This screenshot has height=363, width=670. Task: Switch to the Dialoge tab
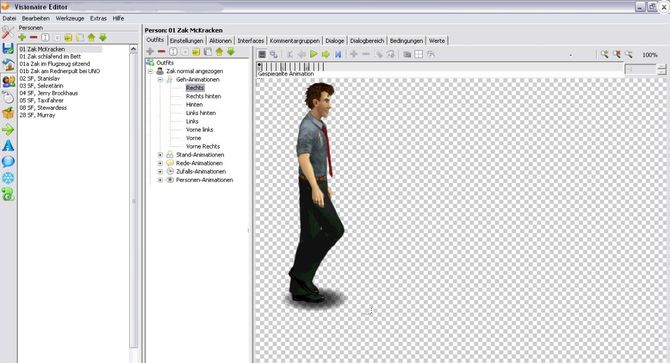pos(335,41)
